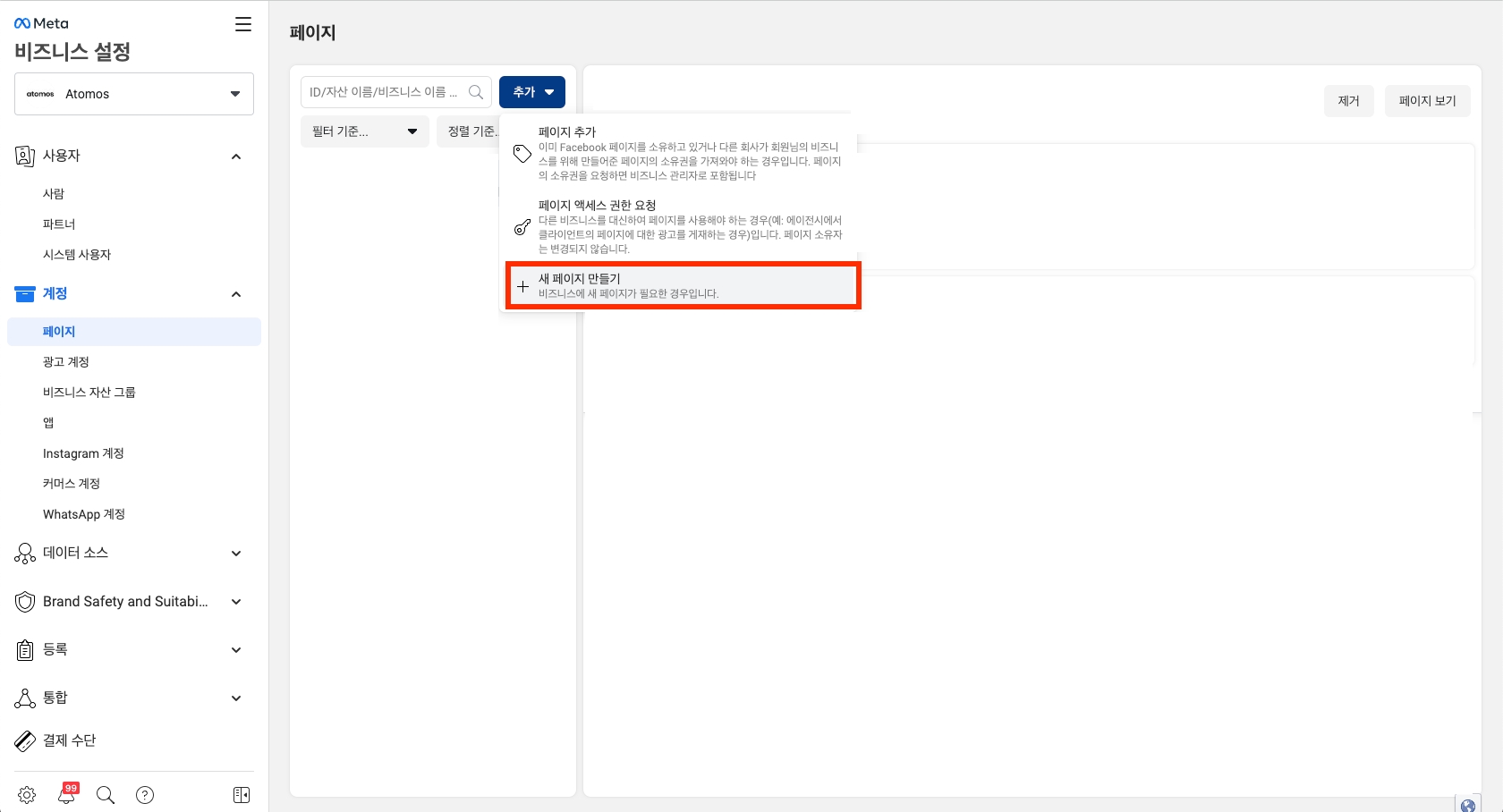
Task: Open the Atomos business account dropdown
Action: click(x=134, y=94)
